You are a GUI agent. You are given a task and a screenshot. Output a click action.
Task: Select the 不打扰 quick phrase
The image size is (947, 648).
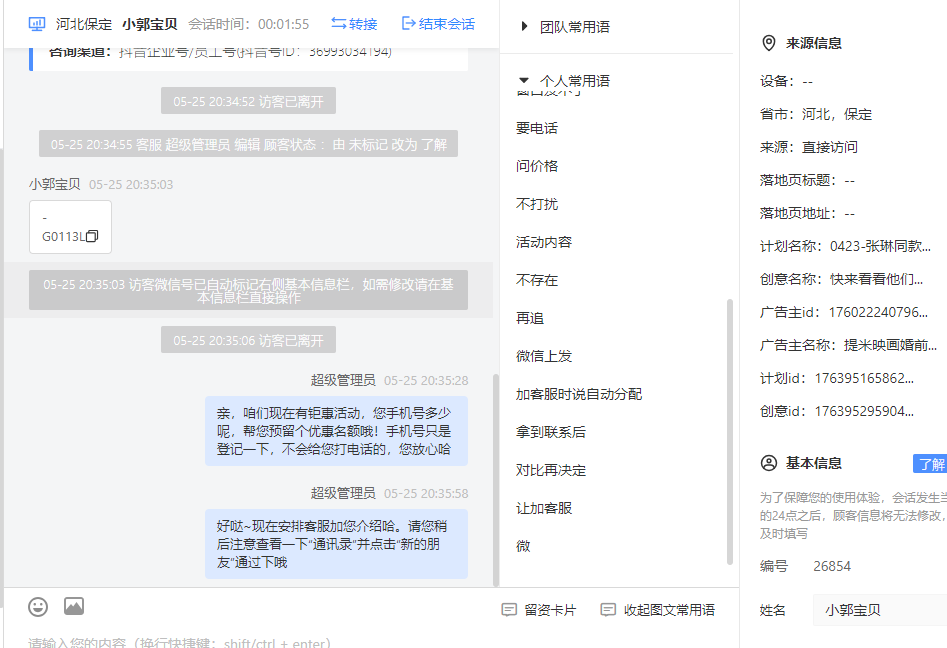537,204
